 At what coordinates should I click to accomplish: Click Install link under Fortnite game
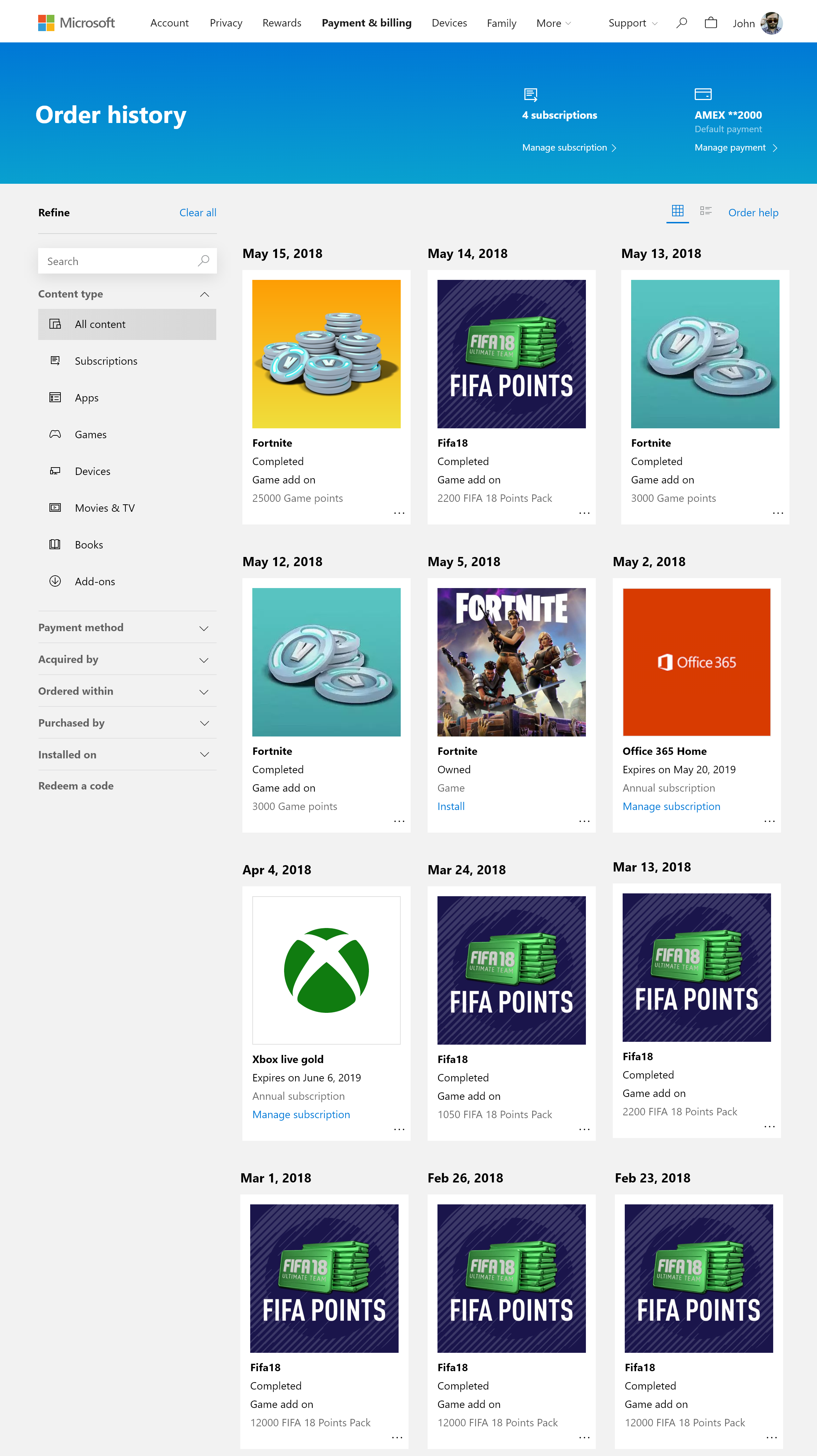coord(451,806)
